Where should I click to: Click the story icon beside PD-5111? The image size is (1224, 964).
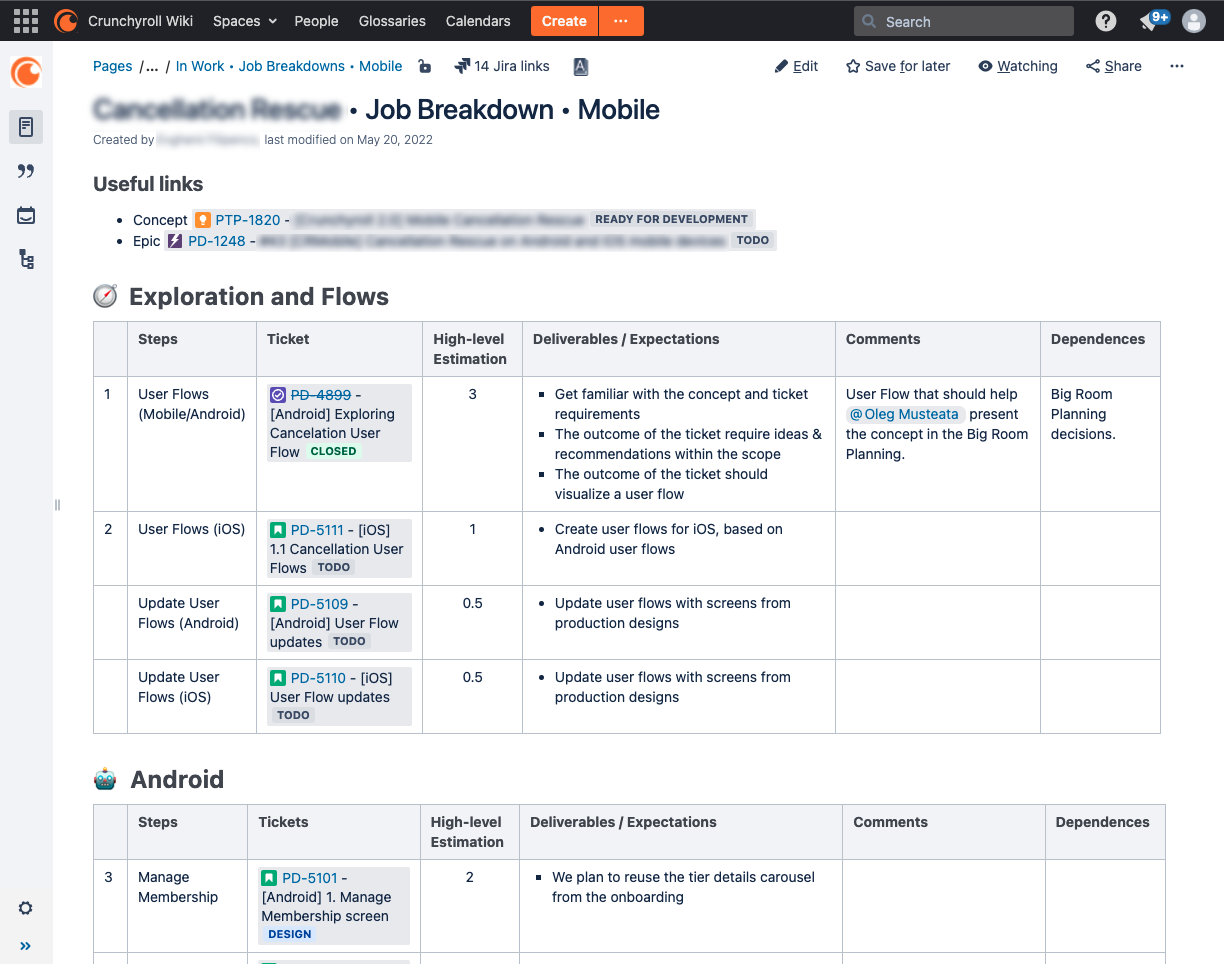(278, 530)
